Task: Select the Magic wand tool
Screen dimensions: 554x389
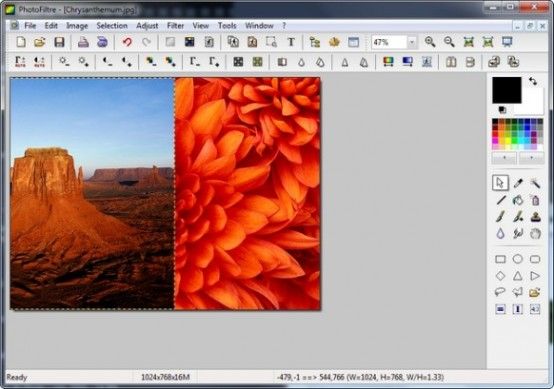Action: (x=535, y=183)
